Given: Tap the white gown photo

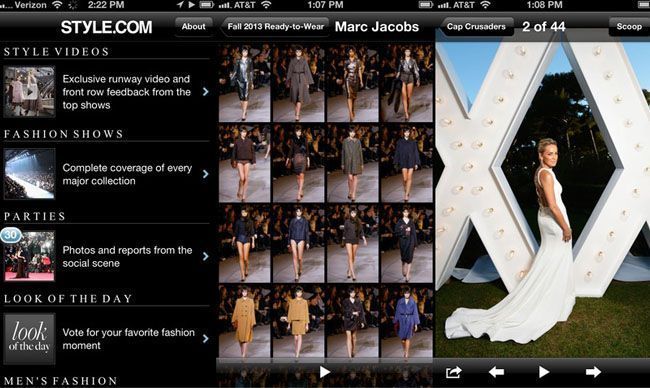Looking at the screenshot, I should pyautogui.click(x=543, y=199).
